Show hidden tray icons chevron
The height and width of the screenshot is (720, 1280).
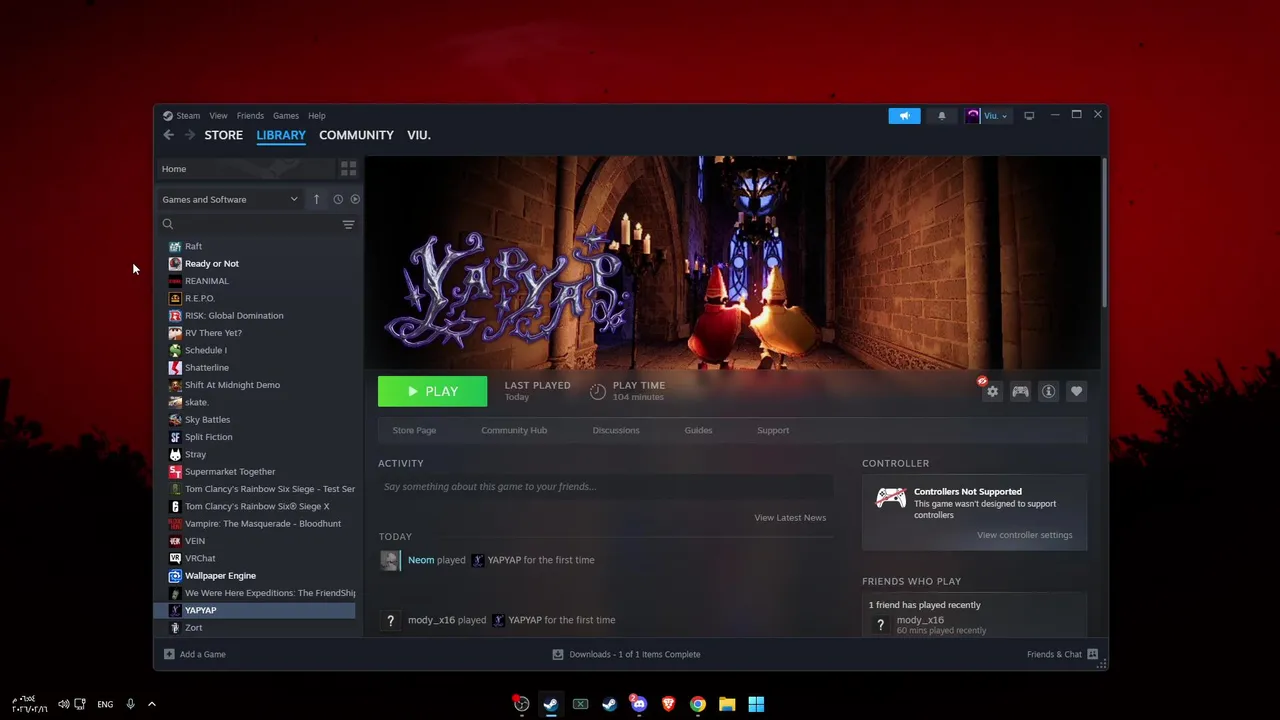click(152, 704)
